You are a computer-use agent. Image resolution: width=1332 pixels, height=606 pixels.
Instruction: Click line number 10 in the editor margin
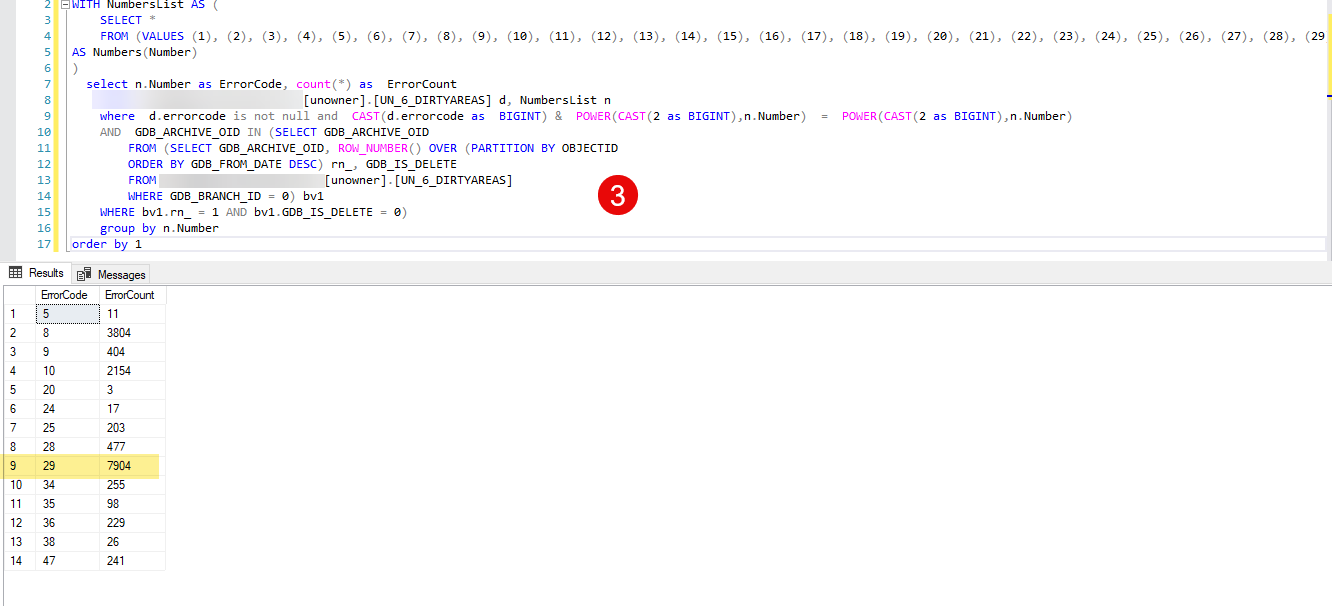click(x=45, y=131)
